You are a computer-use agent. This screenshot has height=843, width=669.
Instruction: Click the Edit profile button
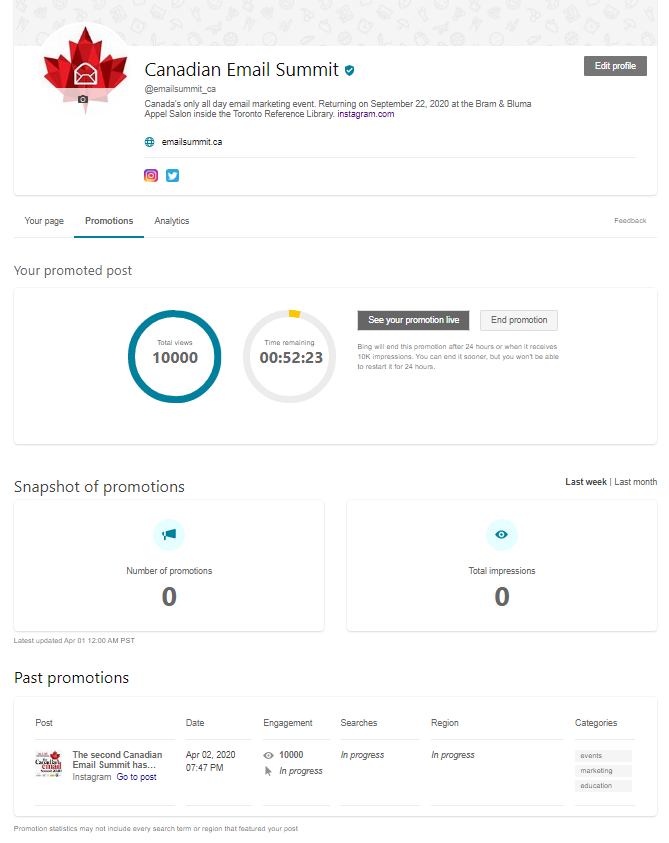click(615, 66)
